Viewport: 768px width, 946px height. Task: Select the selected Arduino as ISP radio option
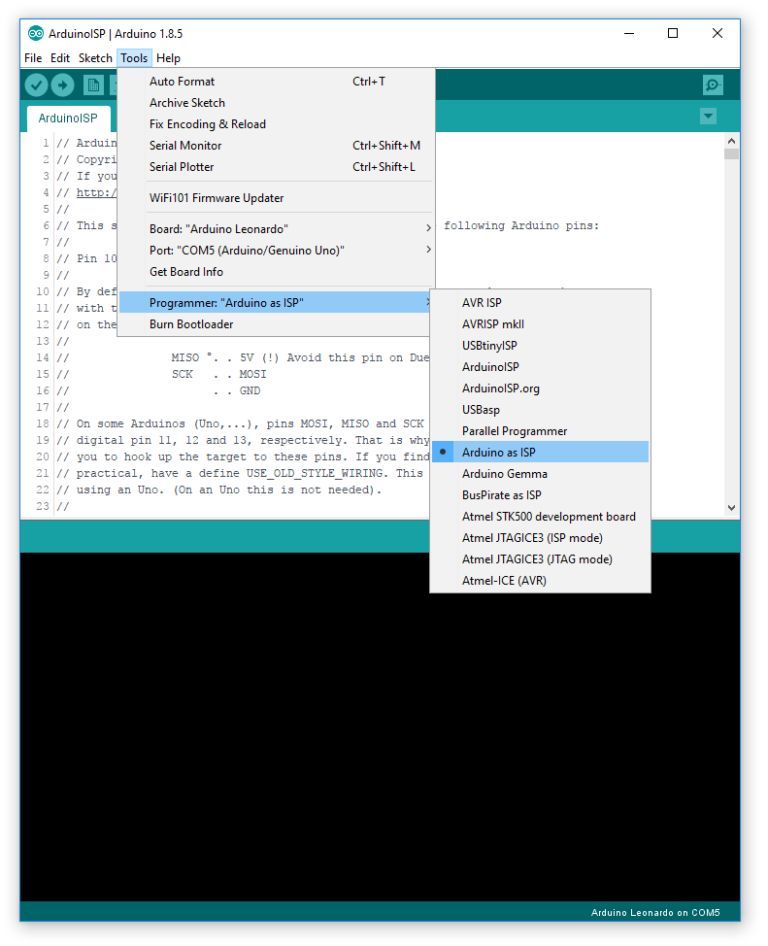541,452
